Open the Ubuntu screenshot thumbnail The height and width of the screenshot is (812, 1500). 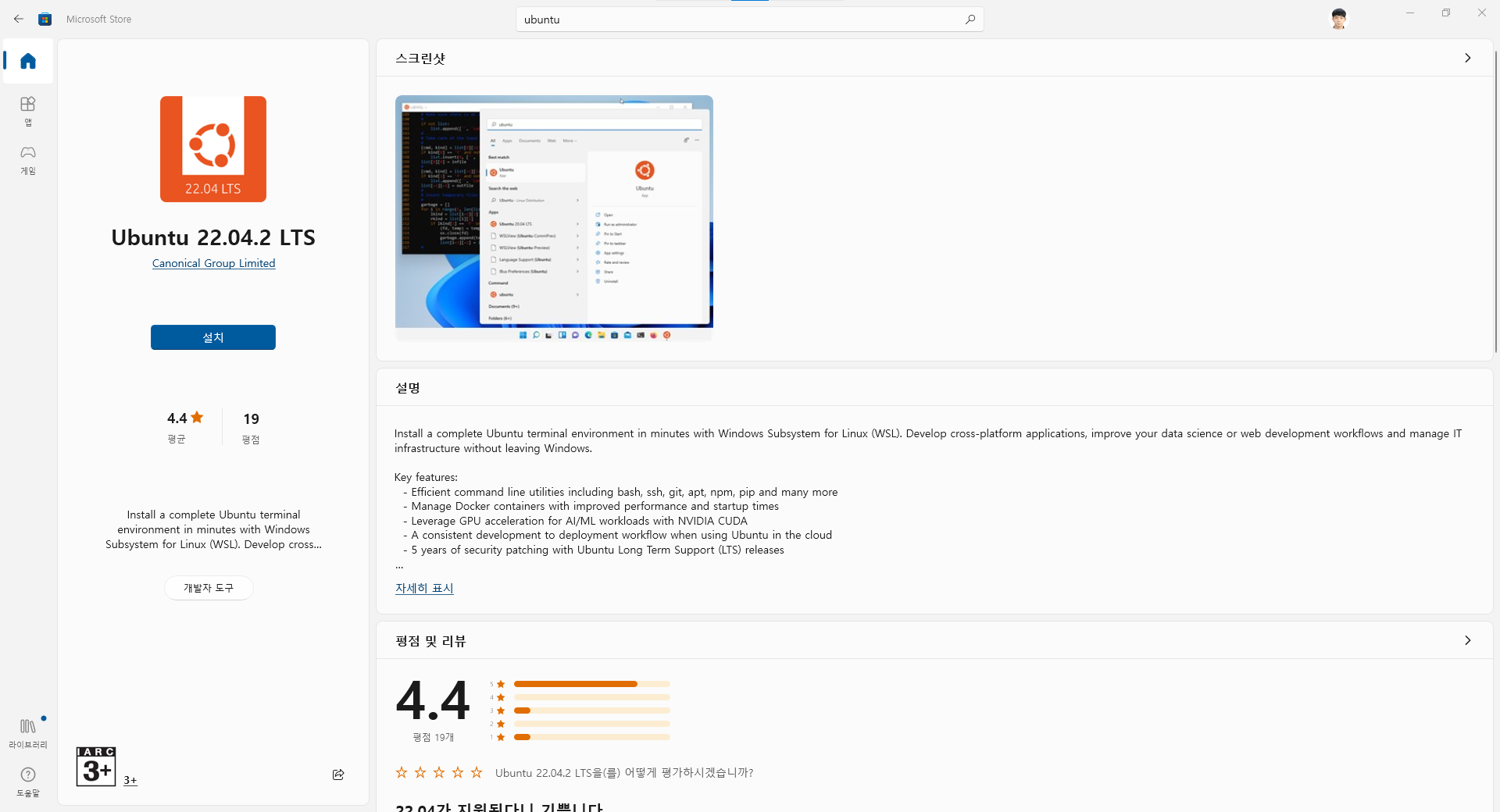click(x=554, y=218)
